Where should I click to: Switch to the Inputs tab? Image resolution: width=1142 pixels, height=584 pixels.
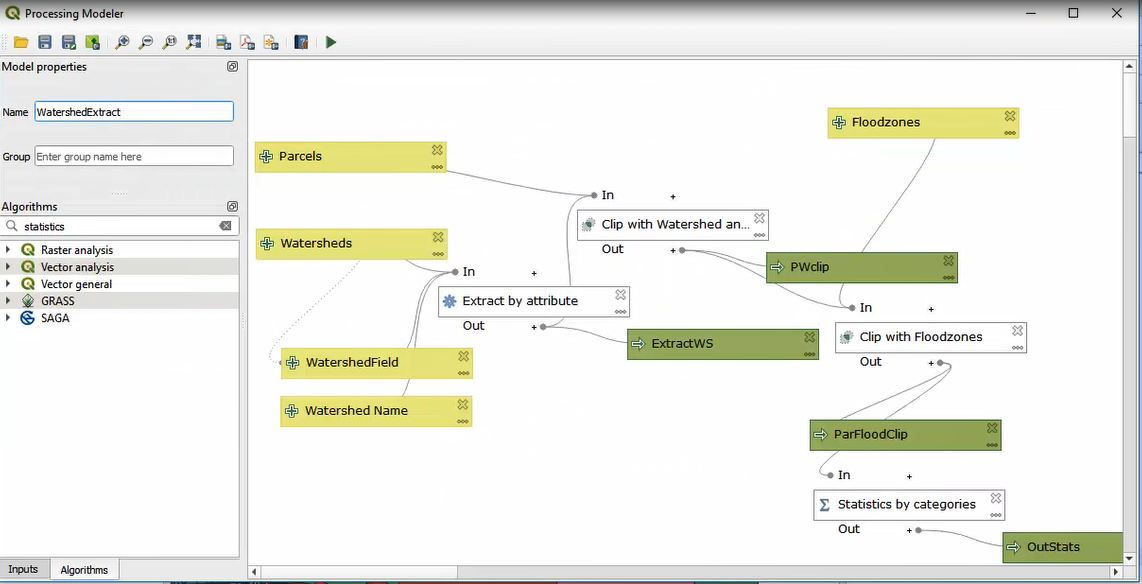pos(23,569)
